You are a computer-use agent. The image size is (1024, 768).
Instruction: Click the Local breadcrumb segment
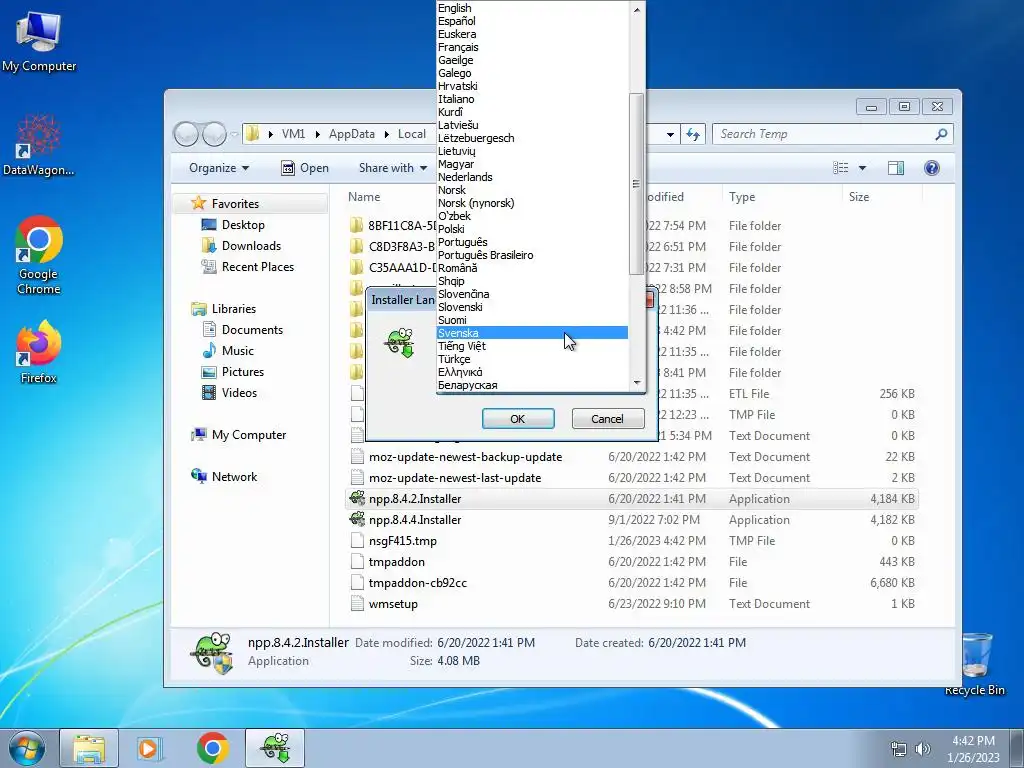[411, 134]
